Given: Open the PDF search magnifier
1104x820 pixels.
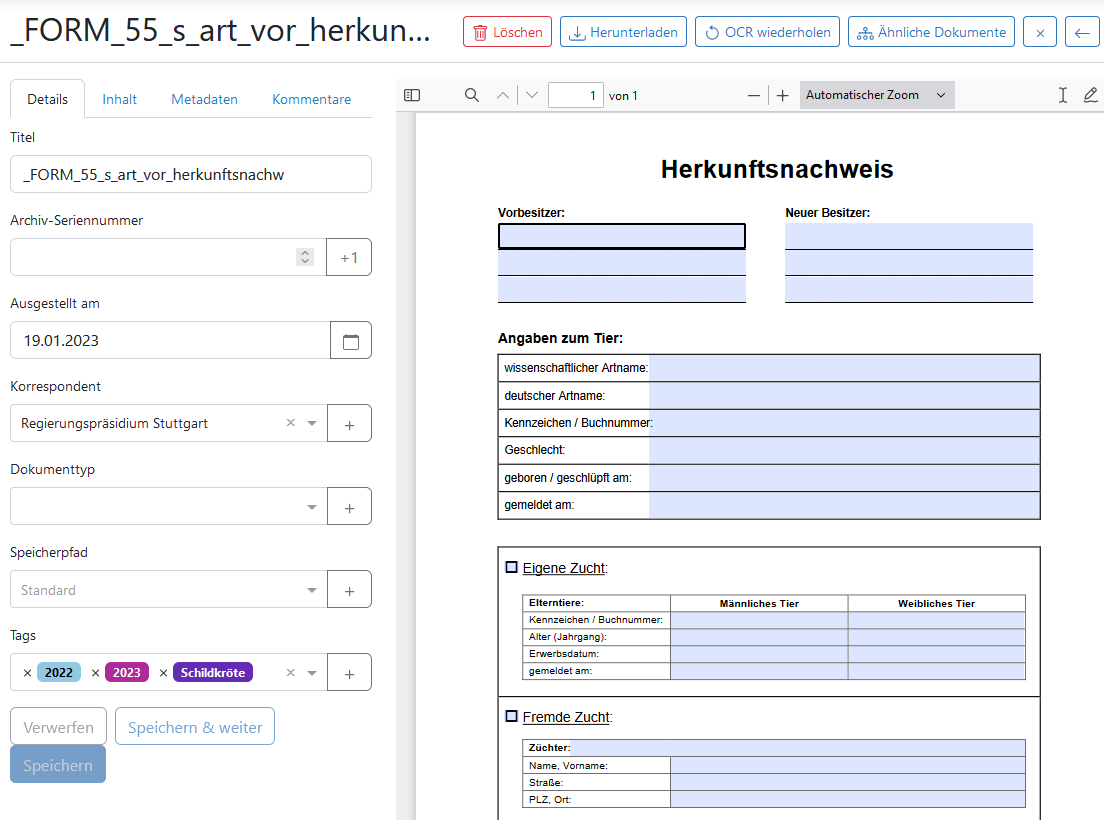Looking at the screenshot, I should tap(471, 95).
